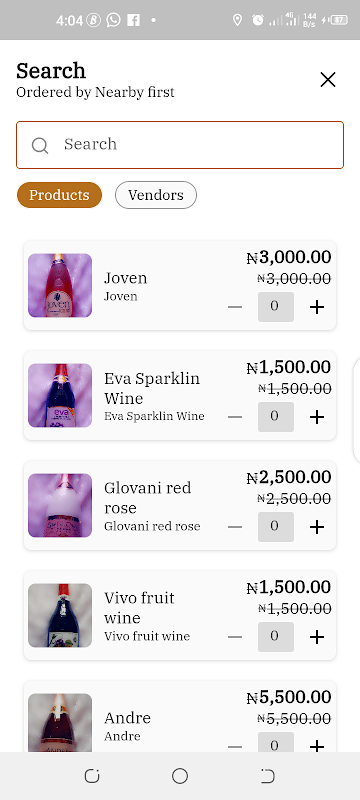Add one Eva Sparklin Wine with plus
360x800 pixels.
[317, 417]
